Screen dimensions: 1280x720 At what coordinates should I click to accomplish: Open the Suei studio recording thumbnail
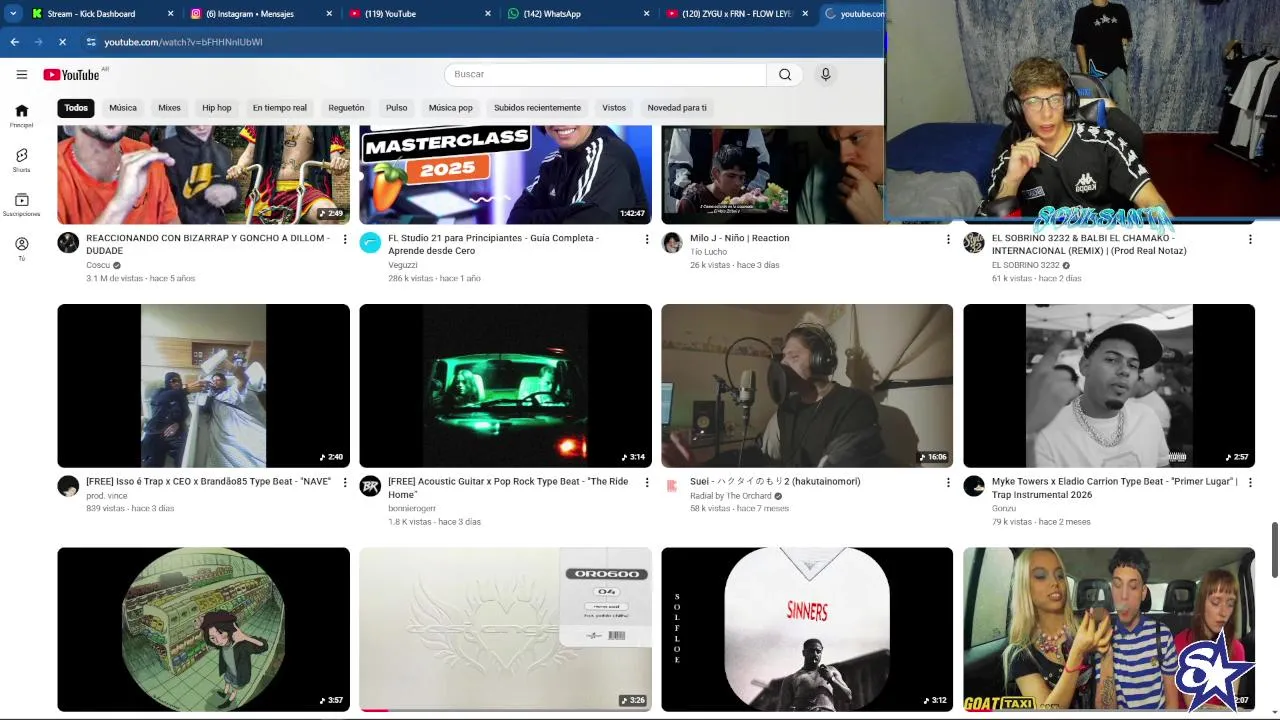pos(807,386)
